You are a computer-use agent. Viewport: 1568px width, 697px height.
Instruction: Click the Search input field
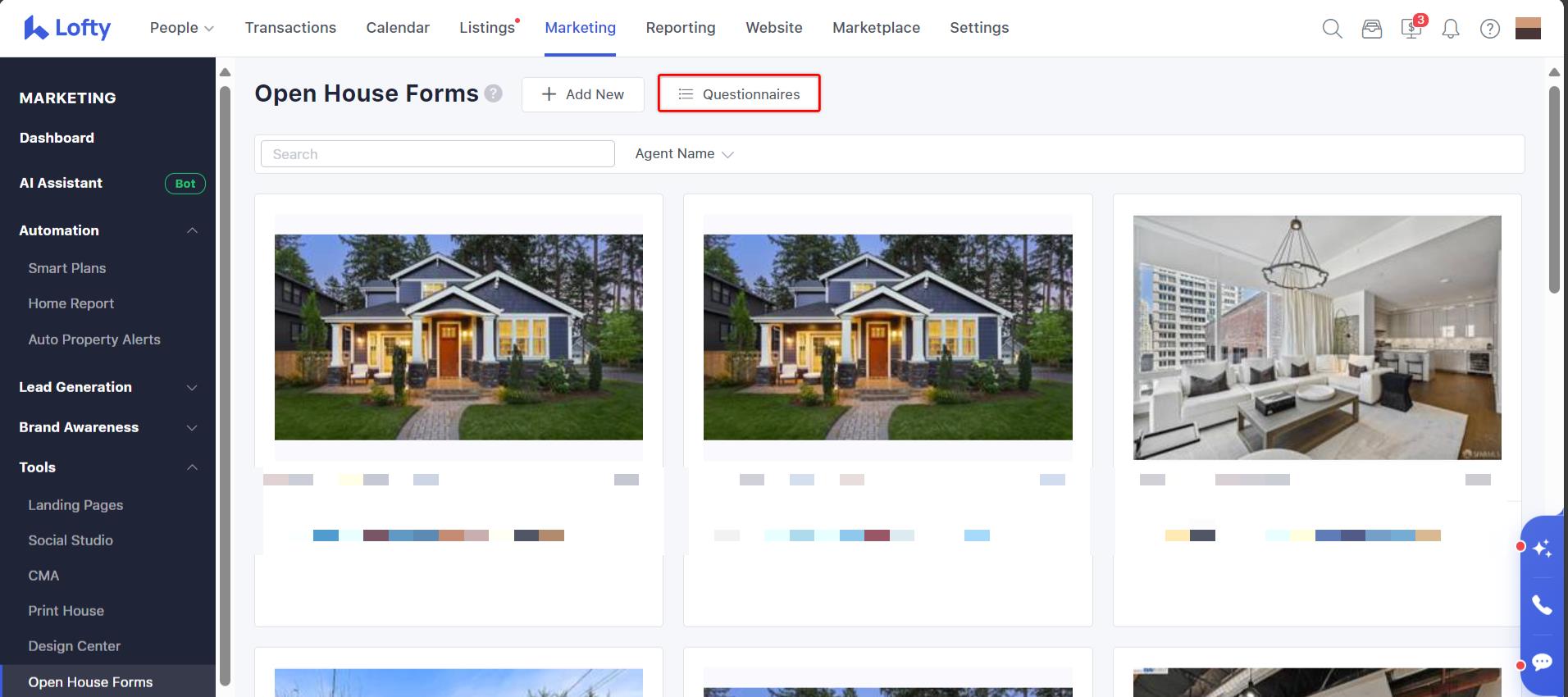[437, 154]
